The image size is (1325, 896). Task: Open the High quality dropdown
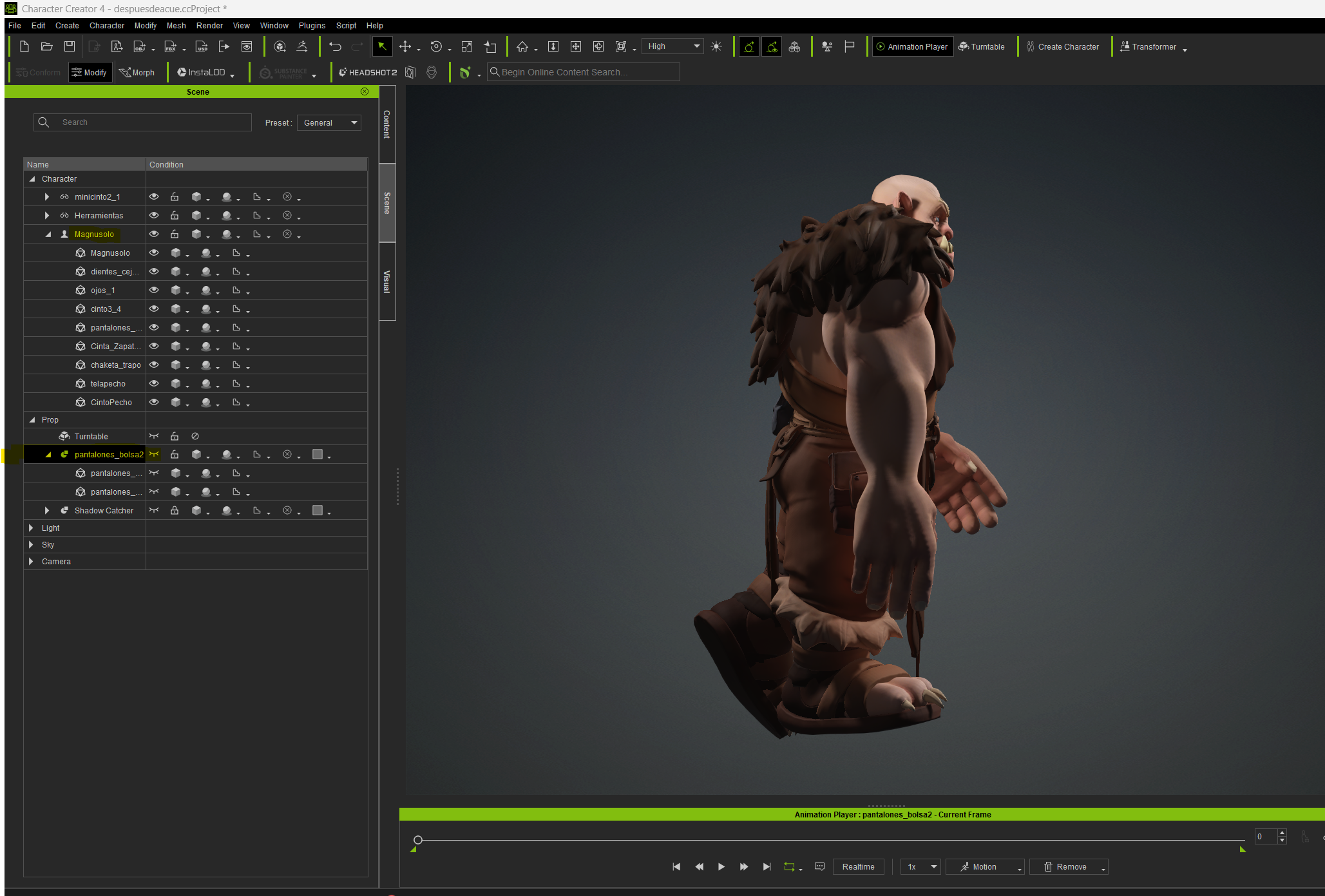[x=673, y=46]
